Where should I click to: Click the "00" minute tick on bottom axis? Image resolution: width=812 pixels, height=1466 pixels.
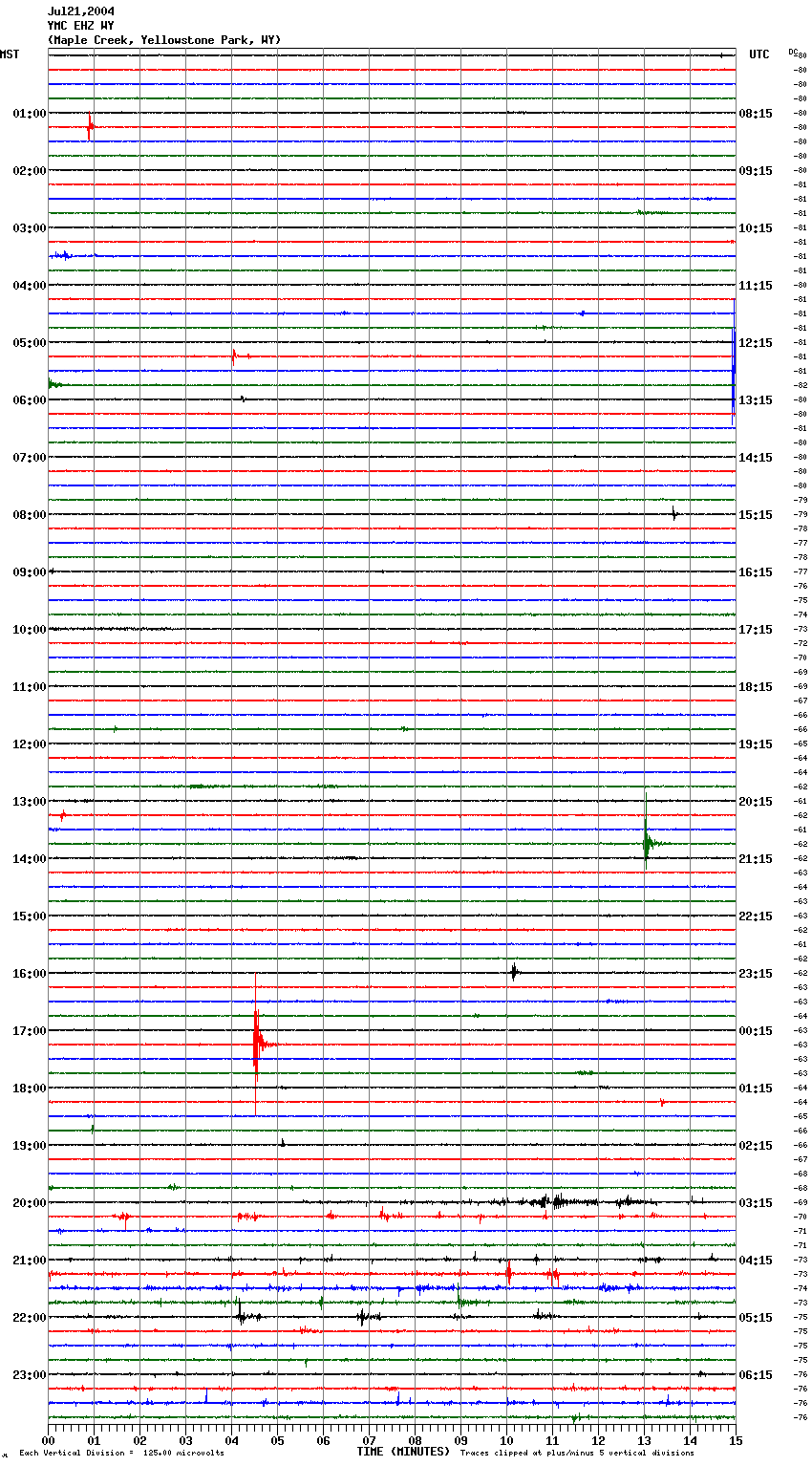click(48, 1439)
